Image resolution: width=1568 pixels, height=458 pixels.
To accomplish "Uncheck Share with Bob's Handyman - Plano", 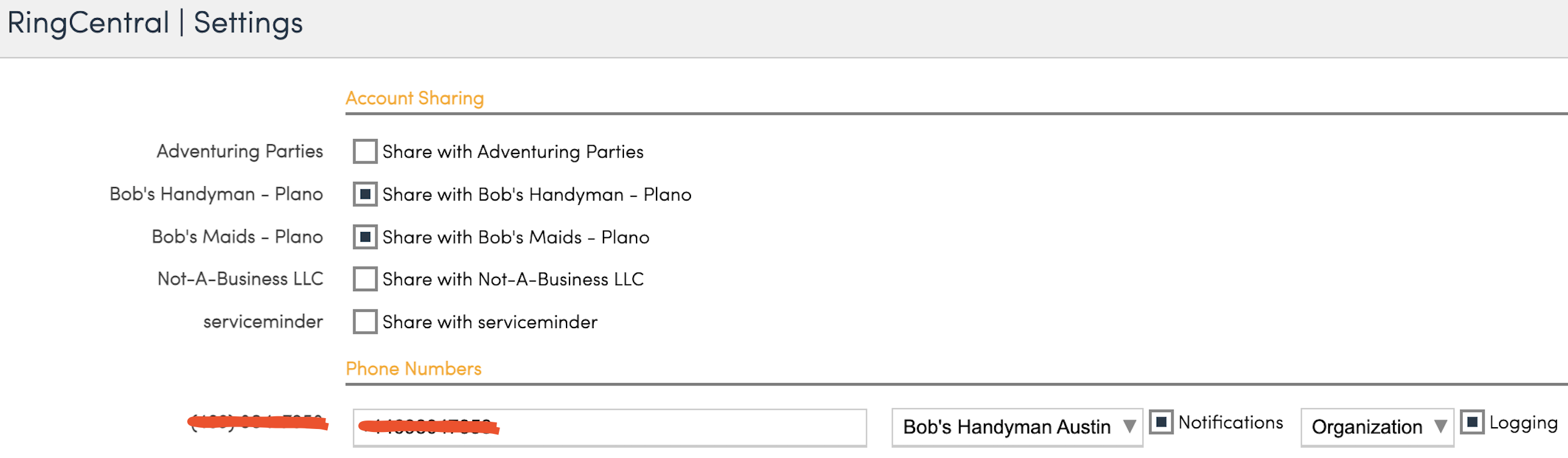I will coord(365,195).
